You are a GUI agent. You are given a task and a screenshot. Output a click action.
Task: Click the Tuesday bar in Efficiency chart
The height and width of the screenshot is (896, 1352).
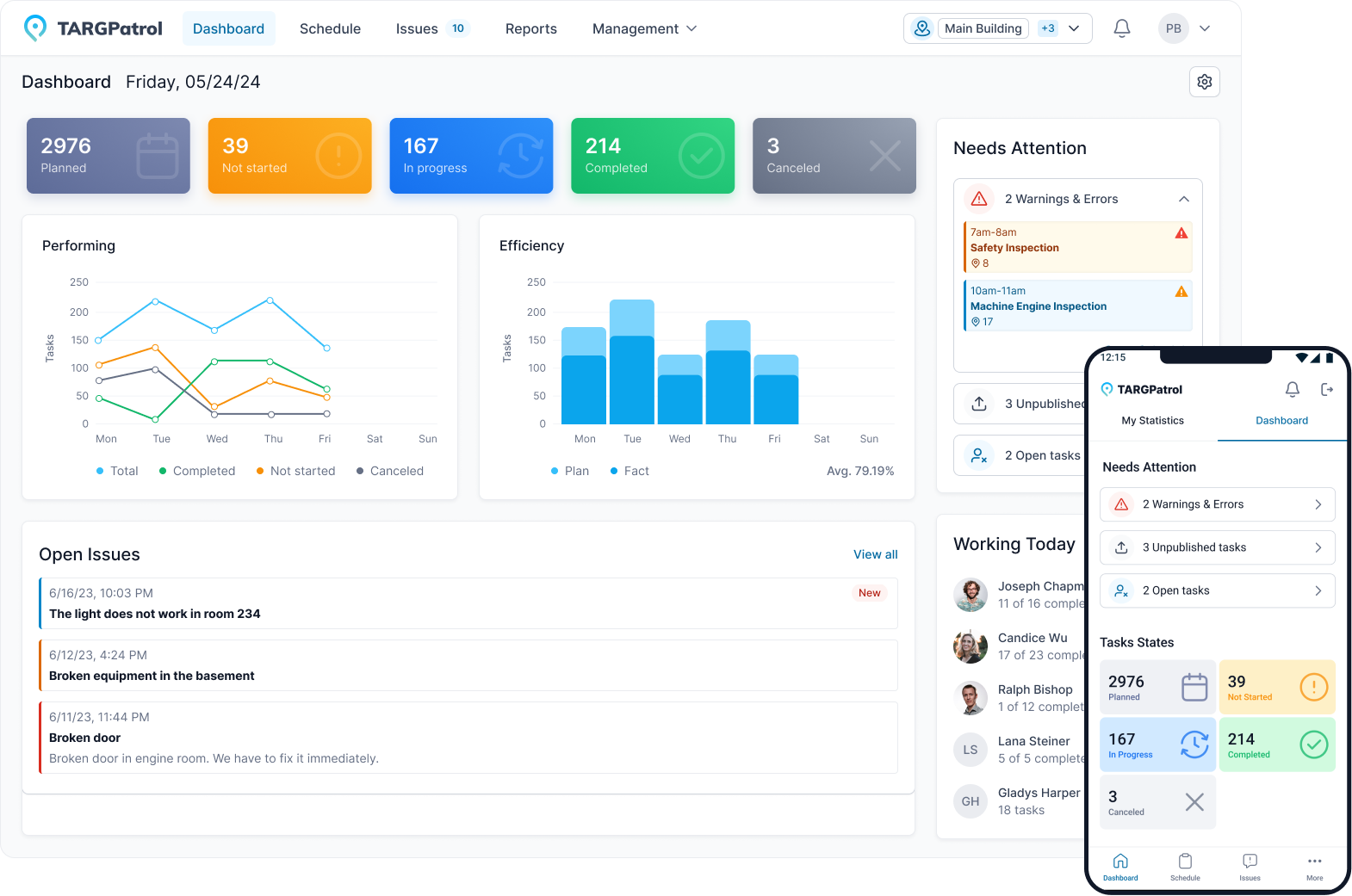click(632, 361)
